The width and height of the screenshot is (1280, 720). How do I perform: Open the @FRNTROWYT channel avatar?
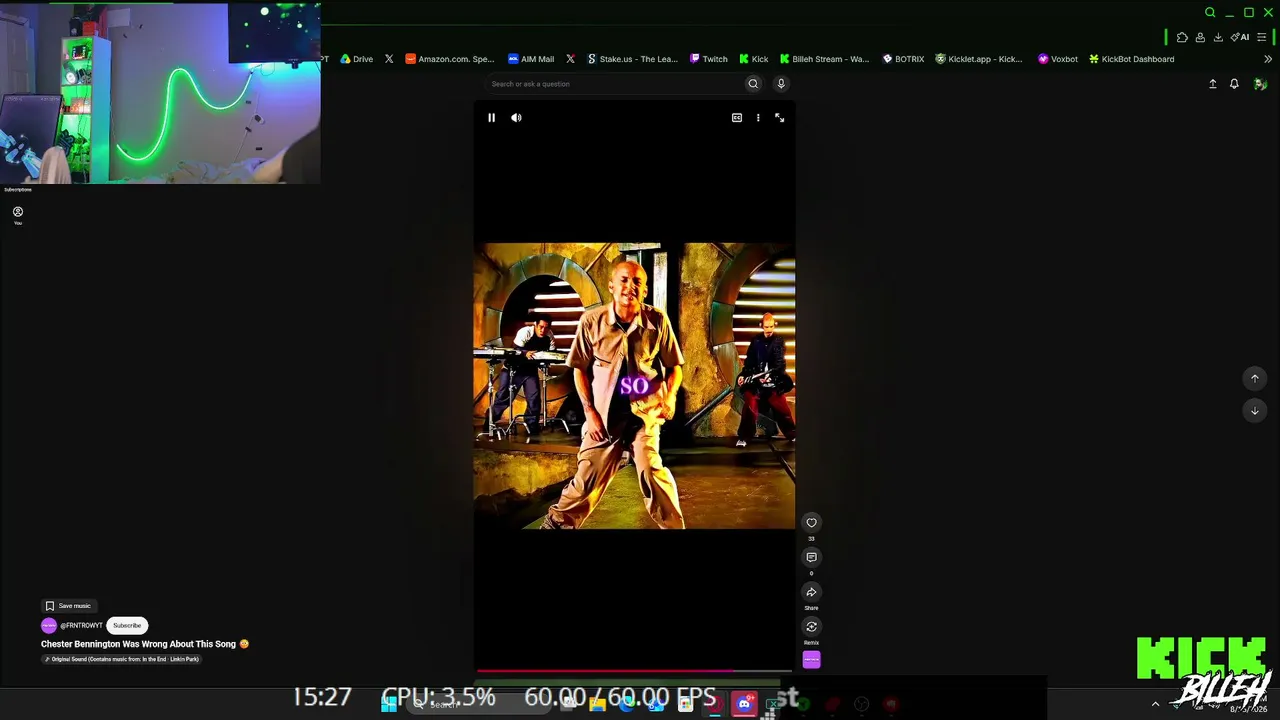(49, 626)
